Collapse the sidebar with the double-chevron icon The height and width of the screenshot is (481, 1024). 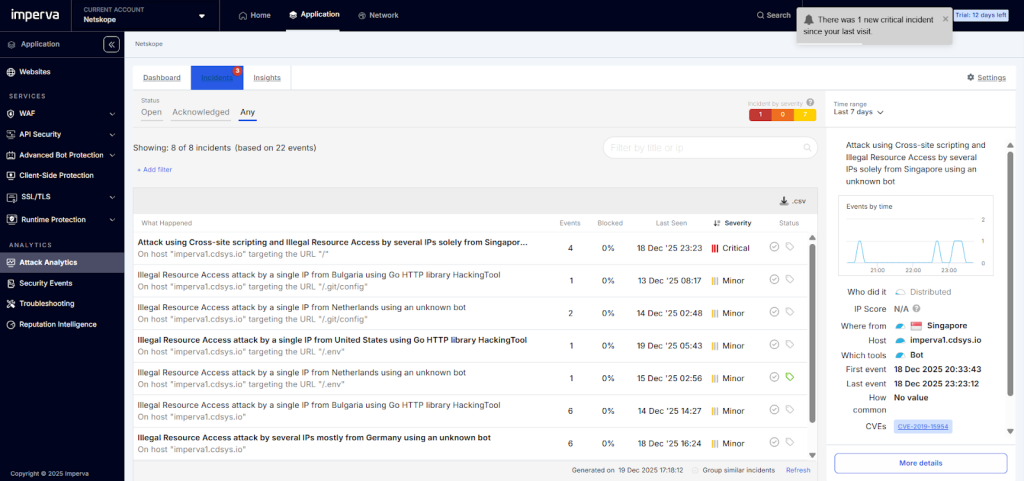(112, 44)
